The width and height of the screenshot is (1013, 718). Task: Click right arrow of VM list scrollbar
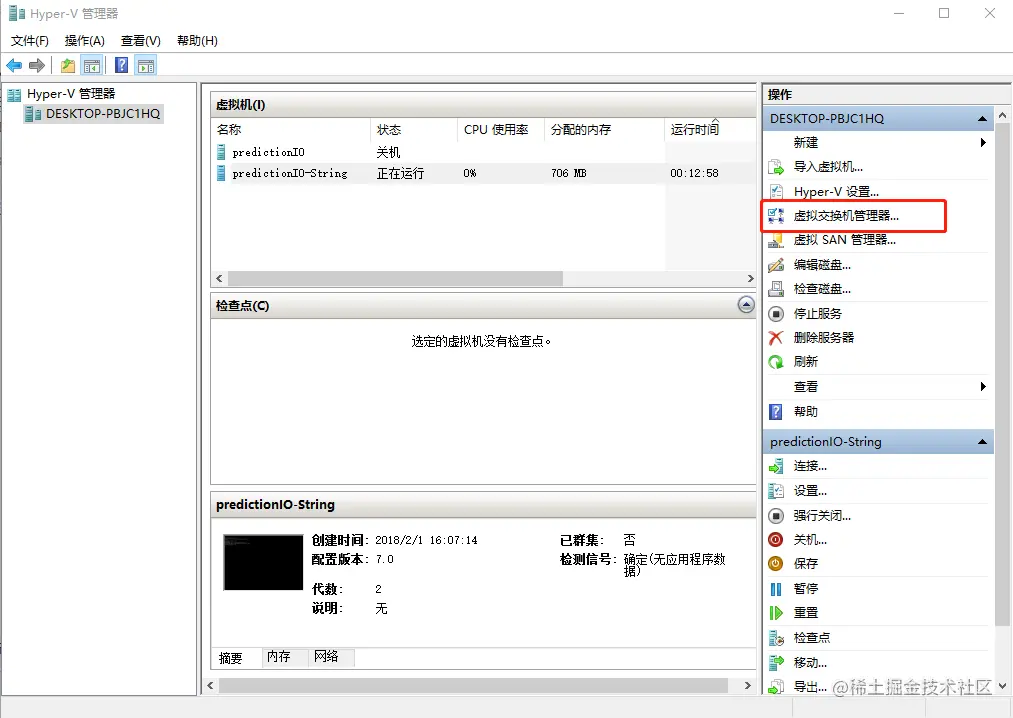tap(750, 279)
